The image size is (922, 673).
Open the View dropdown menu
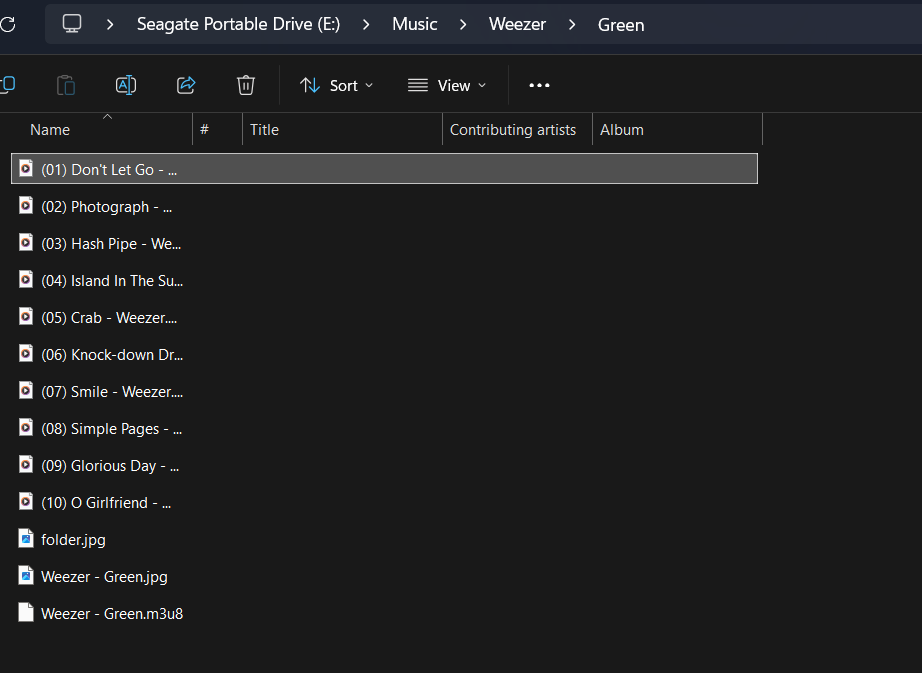[x=447, y=86]
